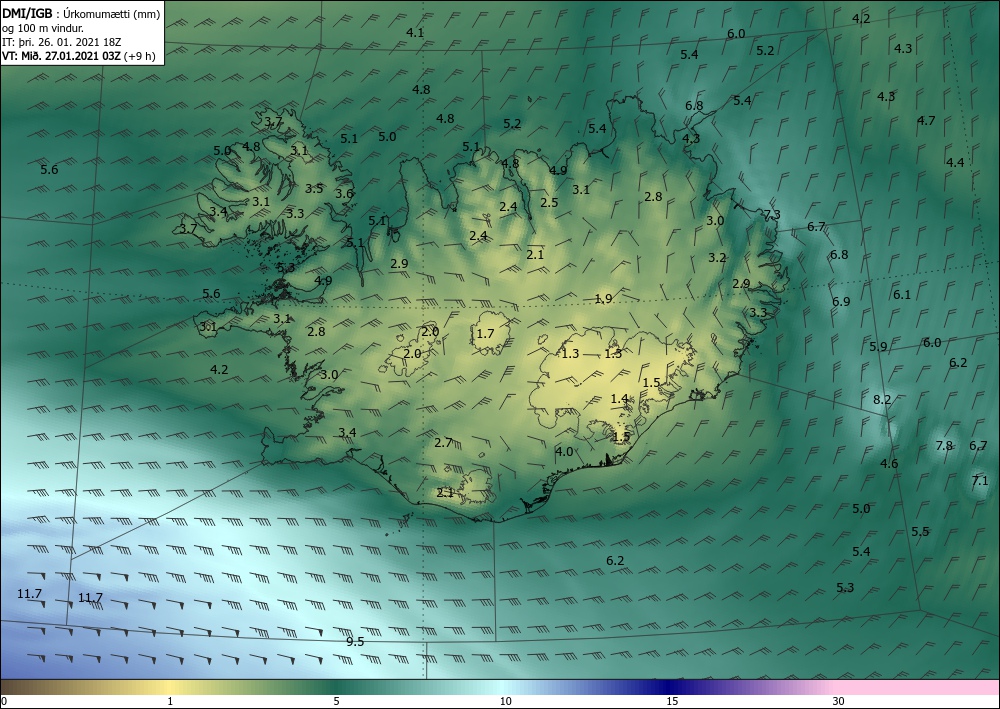Click the 2.5 value on the map

549,203
